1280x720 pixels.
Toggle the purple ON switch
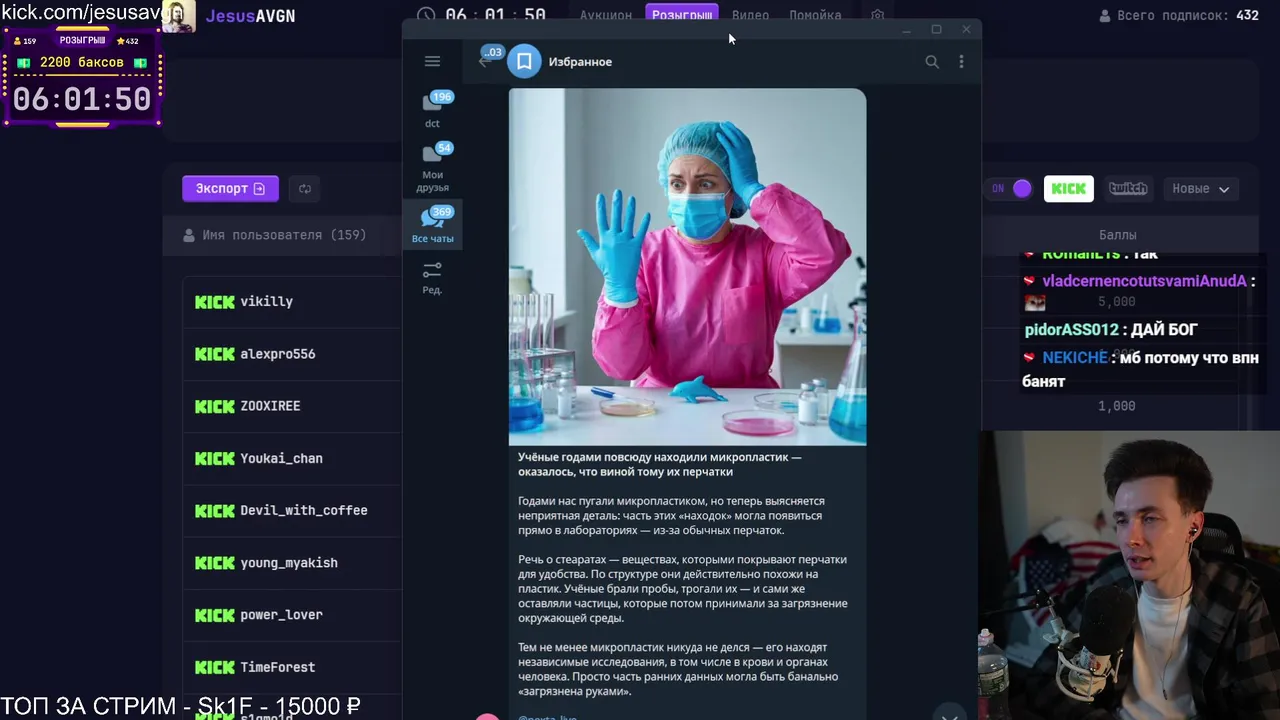point(1011,188)
